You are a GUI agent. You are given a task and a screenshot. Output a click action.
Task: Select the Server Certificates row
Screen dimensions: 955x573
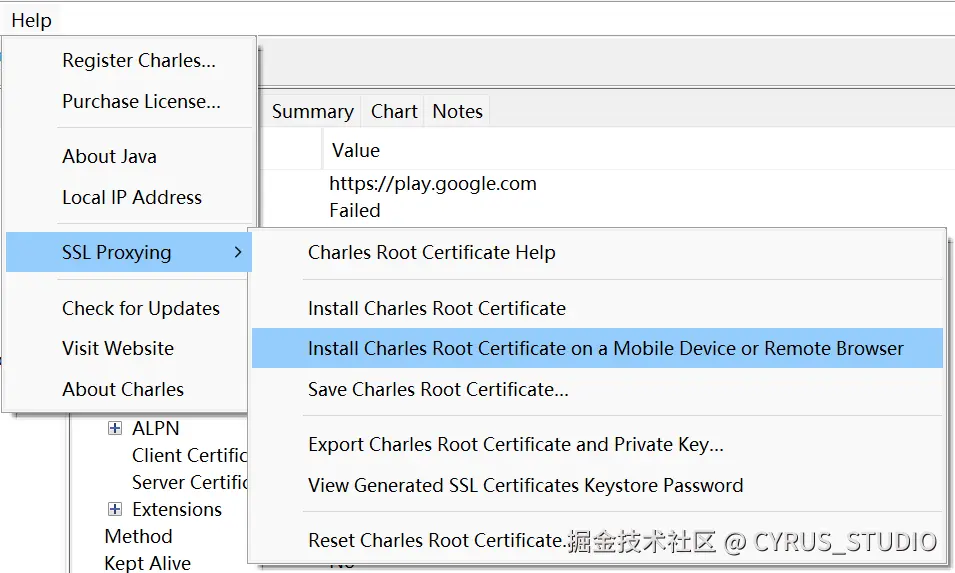click(x=189, y=482)
